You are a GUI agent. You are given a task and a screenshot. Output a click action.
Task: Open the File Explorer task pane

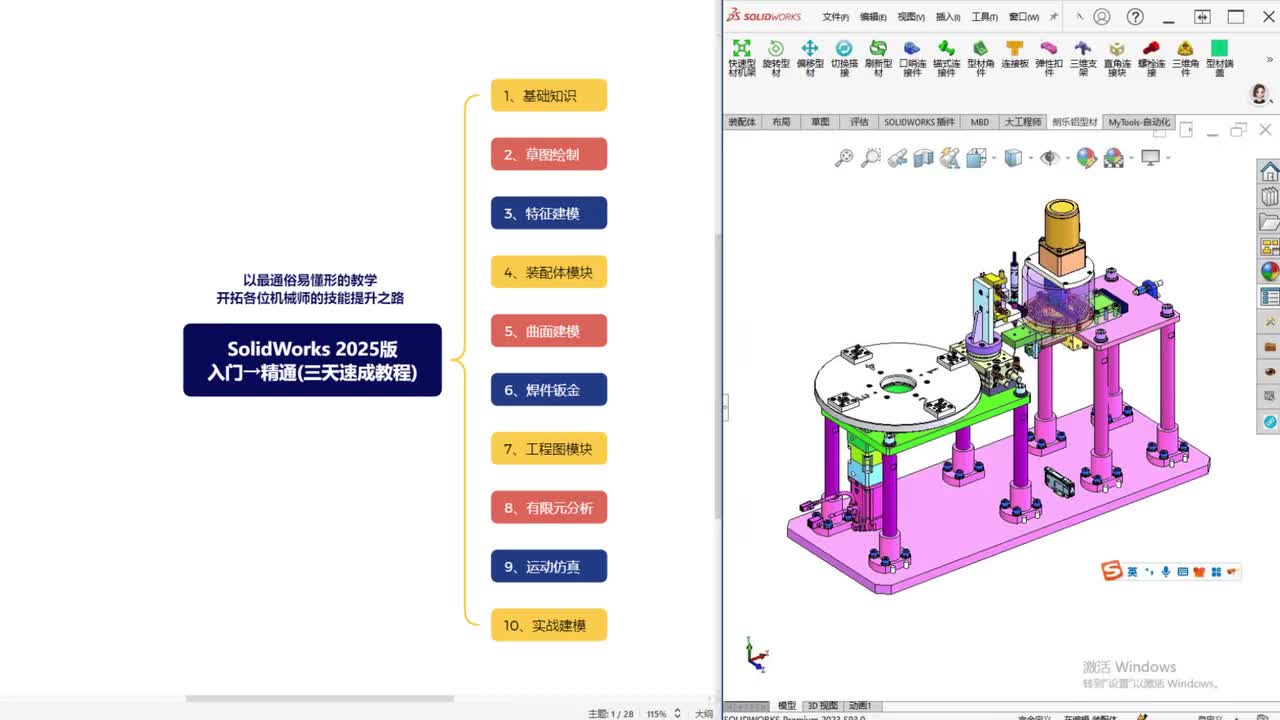tap(1270, 222)
